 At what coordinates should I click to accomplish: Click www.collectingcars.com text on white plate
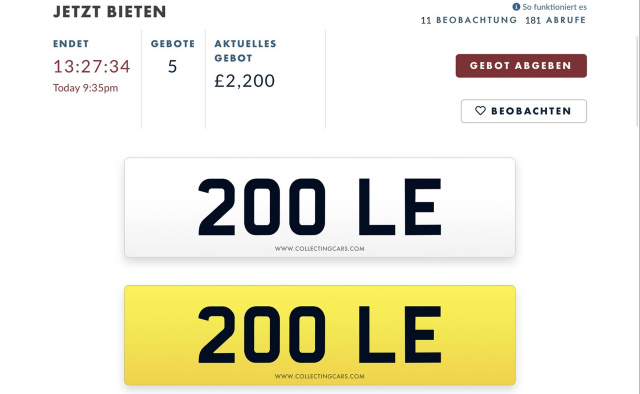pos(320,248)
